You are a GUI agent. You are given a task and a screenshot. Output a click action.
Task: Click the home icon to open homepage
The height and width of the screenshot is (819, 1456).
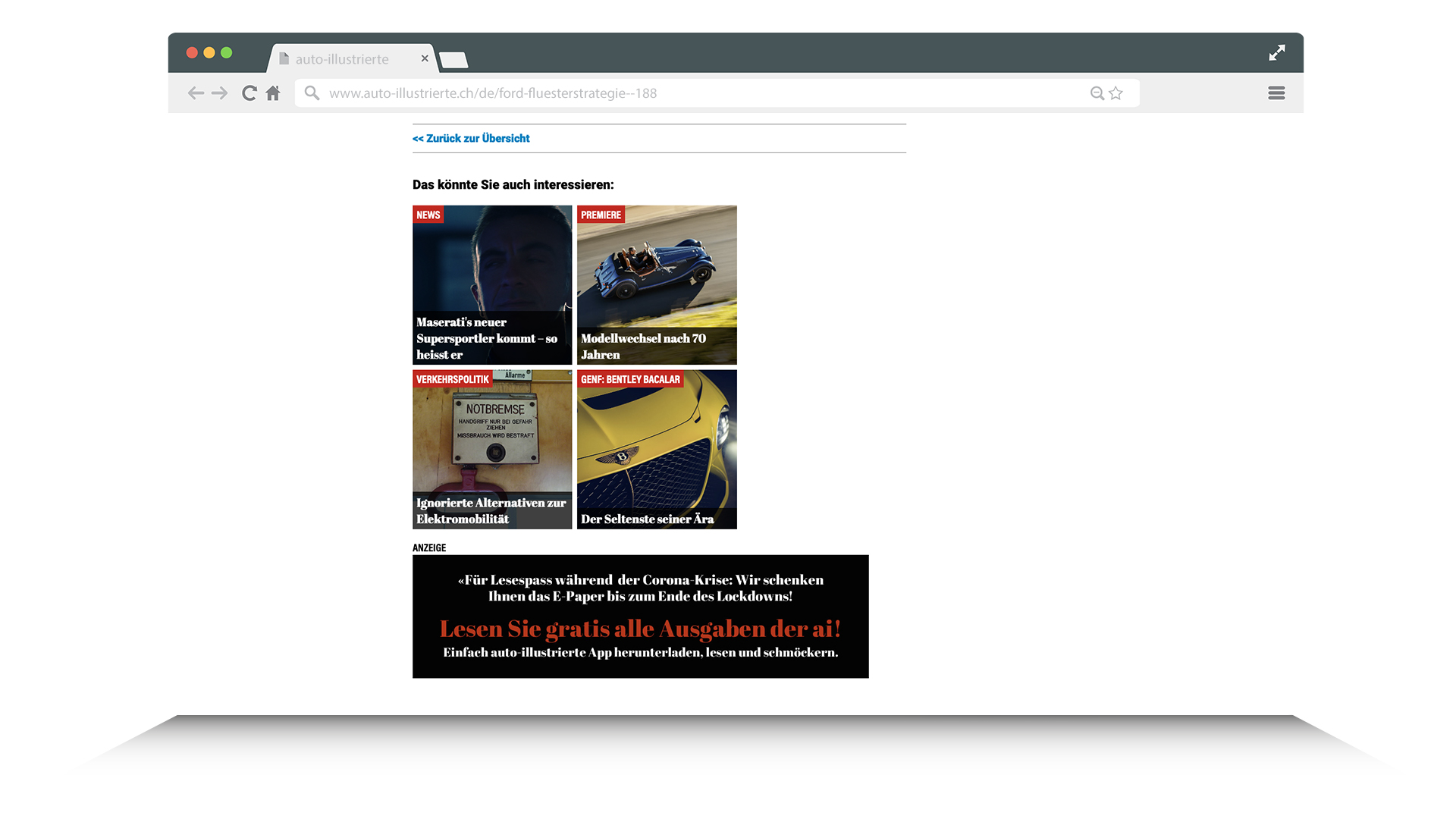[x=273, y=93]
